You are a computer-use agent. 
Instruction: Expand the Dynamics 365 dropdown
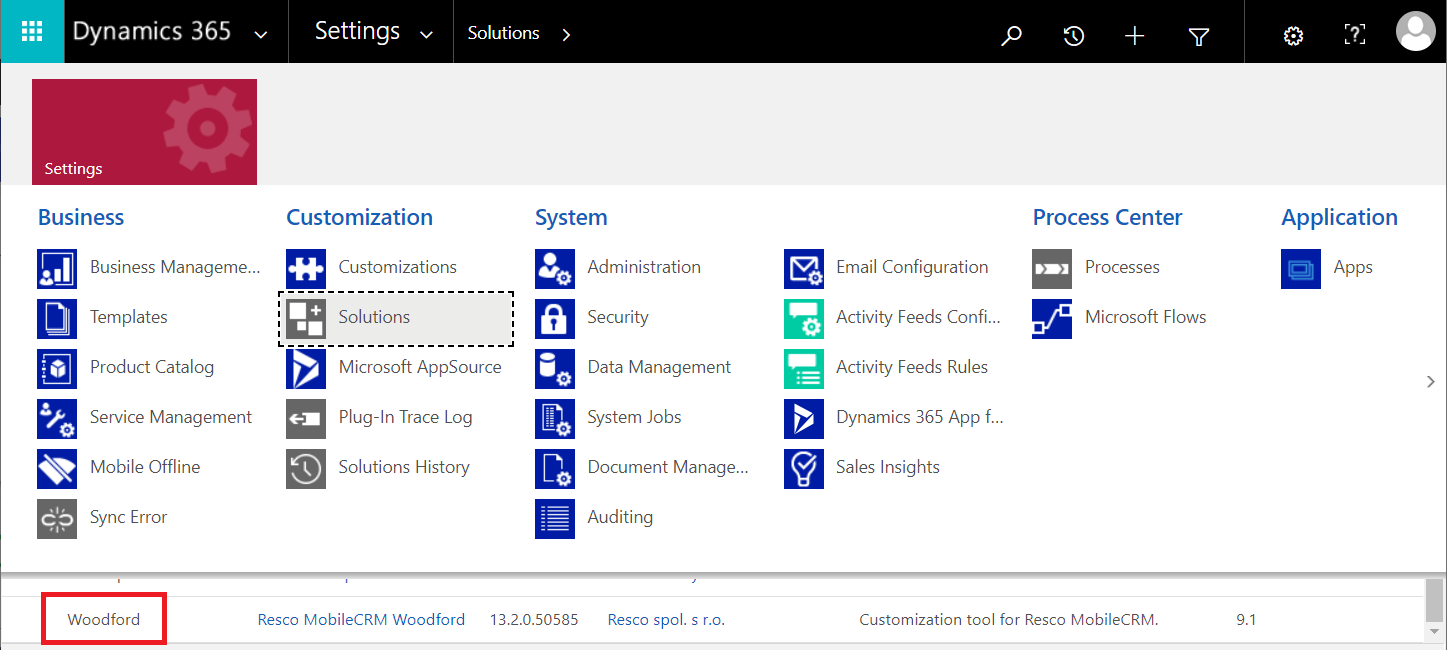point(261,35)
